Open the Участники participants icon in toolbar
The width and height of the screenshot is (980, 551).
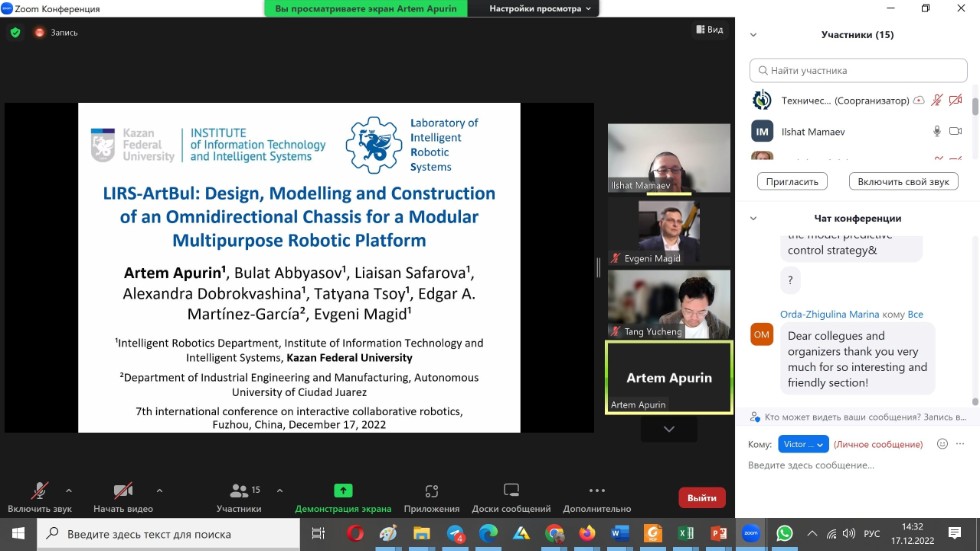click(x=239, y=491)
